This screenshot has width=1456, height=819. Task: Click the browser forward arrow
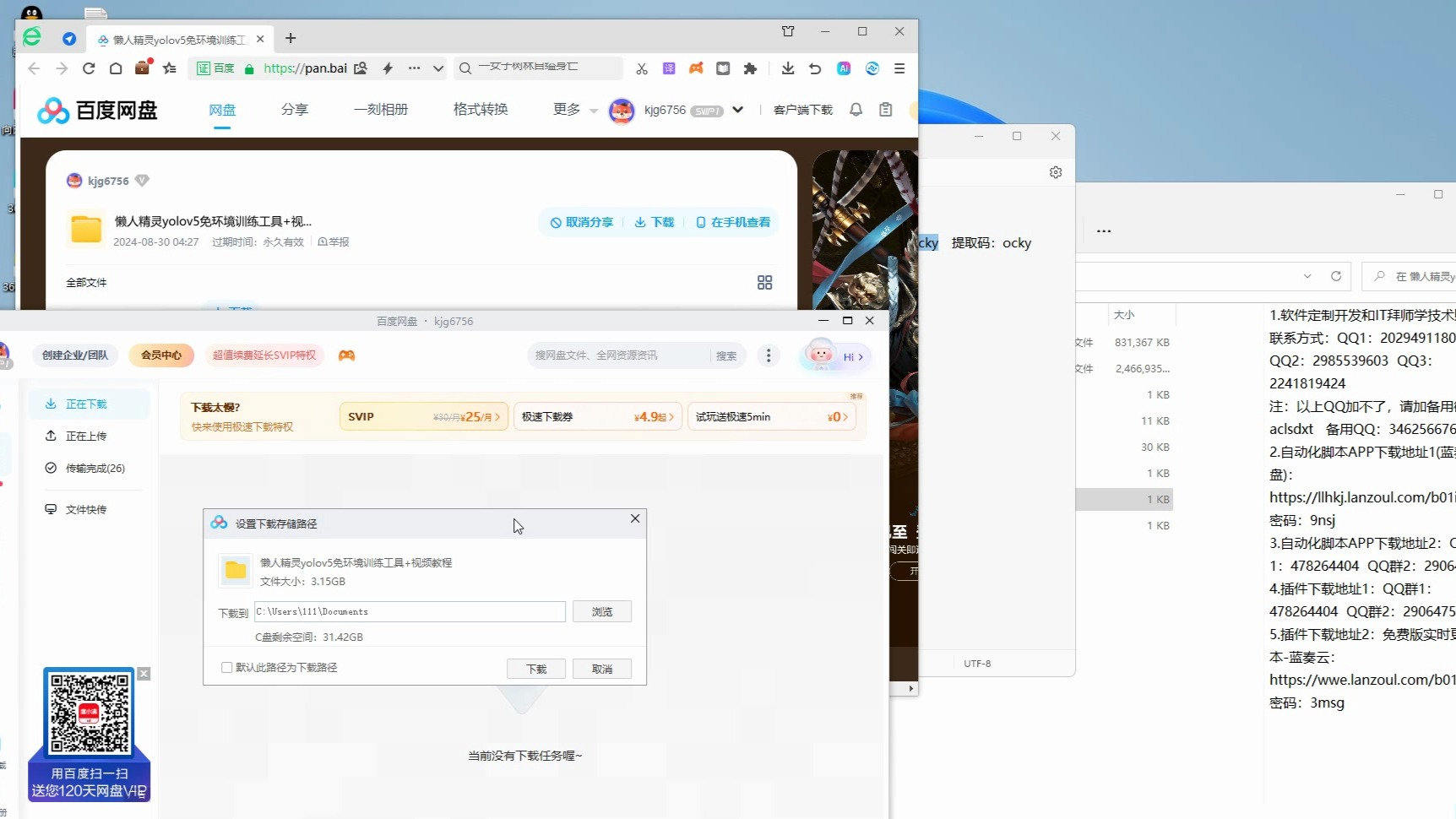click(x=62, y=68)
